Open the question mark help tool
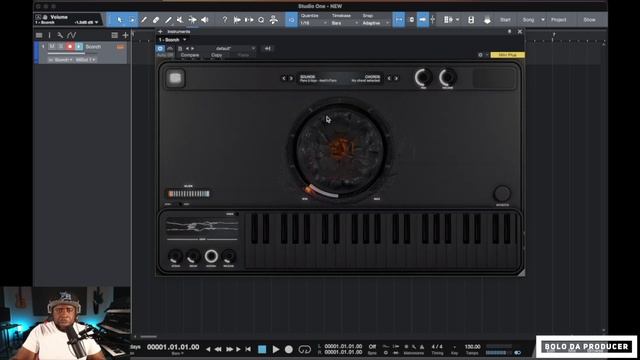The height and width of the screenshot is (360, 640). click(x=224, y=20)
